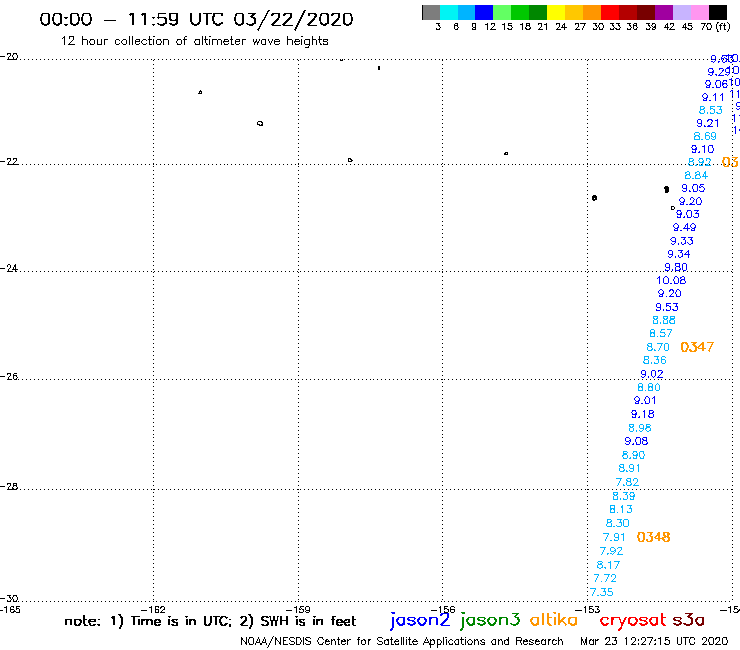Click the '9.03' wave height value
The height and width of the screenshot is (650, 740).
(688, 214)
